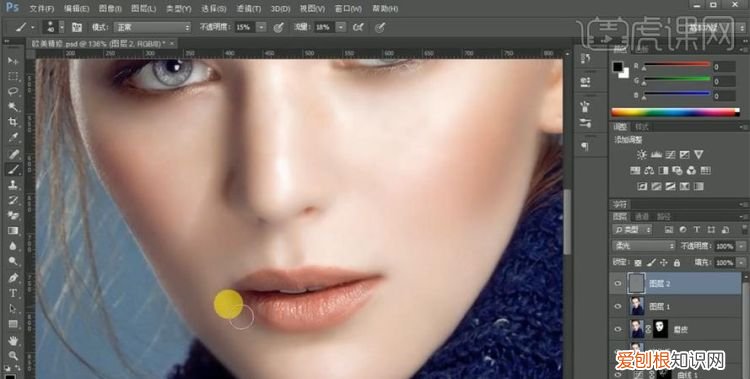Select the Path Selection tool
750x379 pixels.
tap(13, 308)
